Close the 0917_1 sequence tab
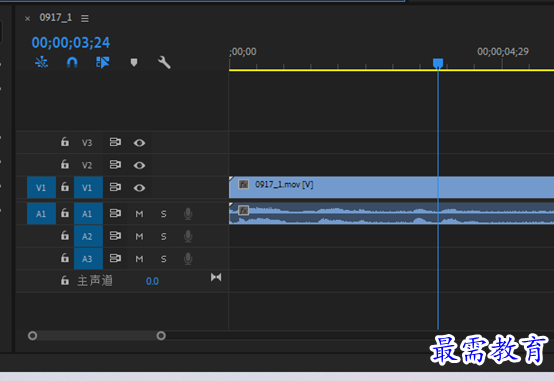554x381 pixels. [x=28, y=18]
